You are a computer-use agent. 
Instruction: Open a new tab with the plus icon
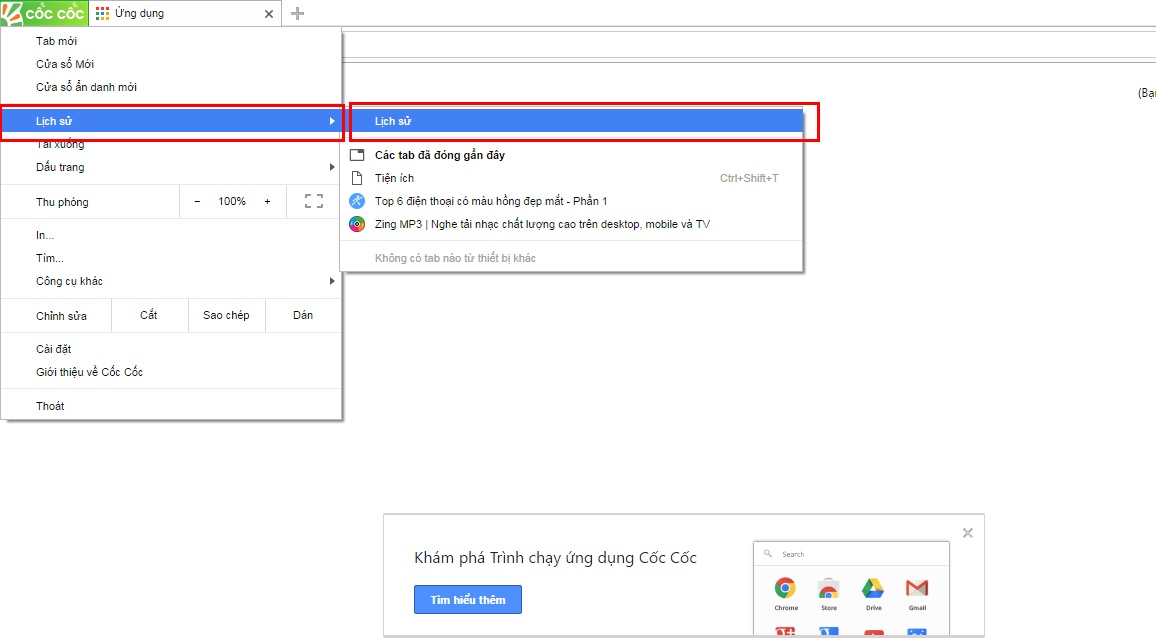click(x=297, y=14)
